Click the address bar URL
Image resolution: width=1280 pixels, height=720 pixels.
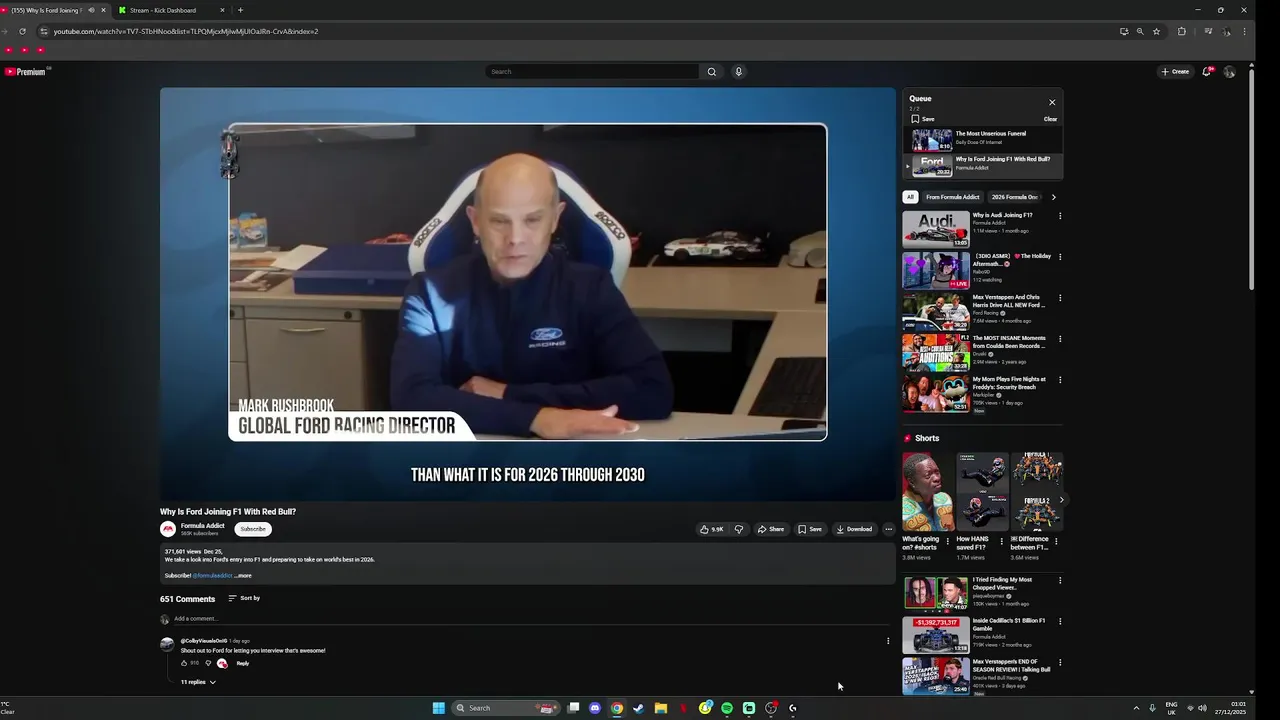click(x=186, y=31)
